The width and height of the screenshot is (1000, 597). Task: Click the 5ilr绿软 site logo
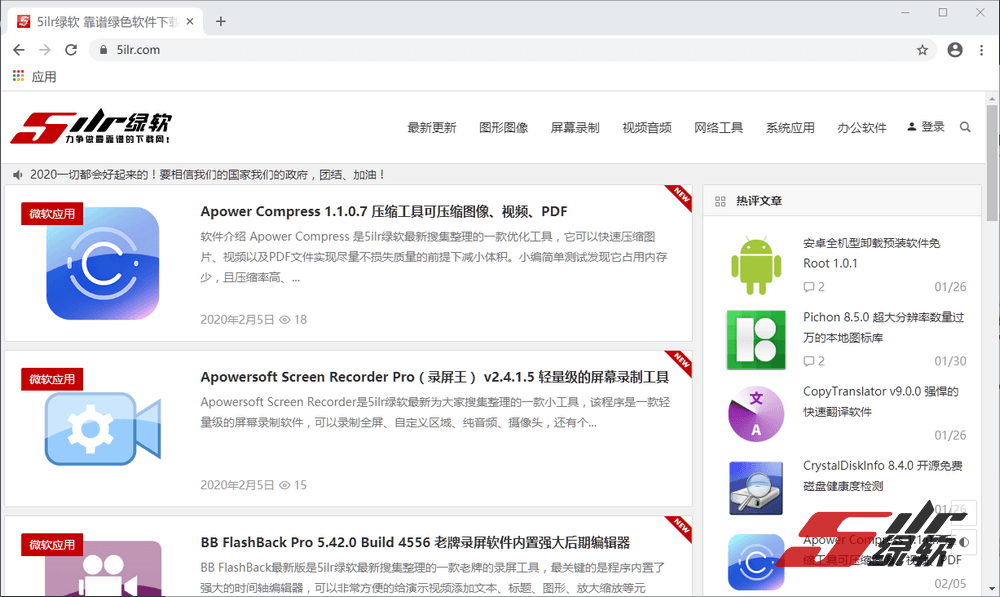tap(91, 128)
